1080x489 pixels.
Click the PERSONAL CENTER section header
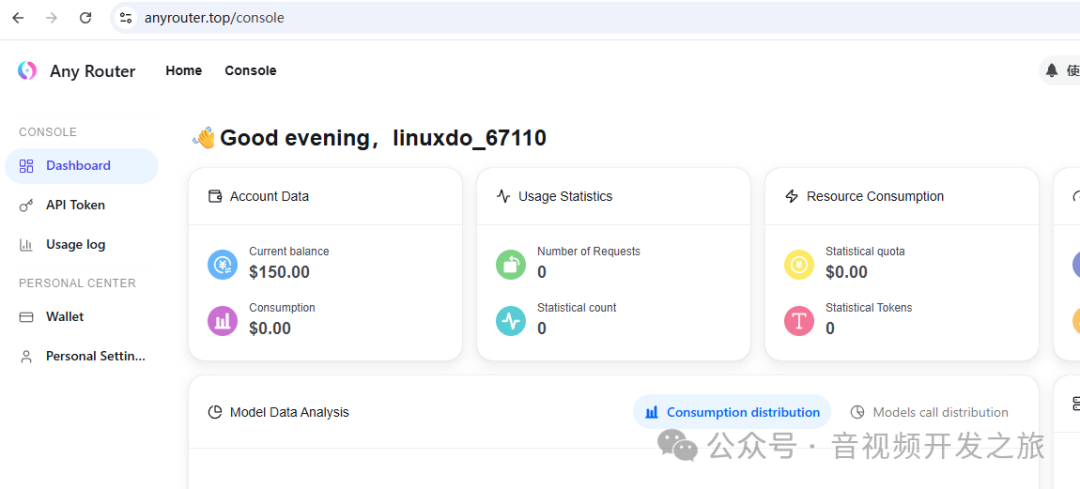77,283
